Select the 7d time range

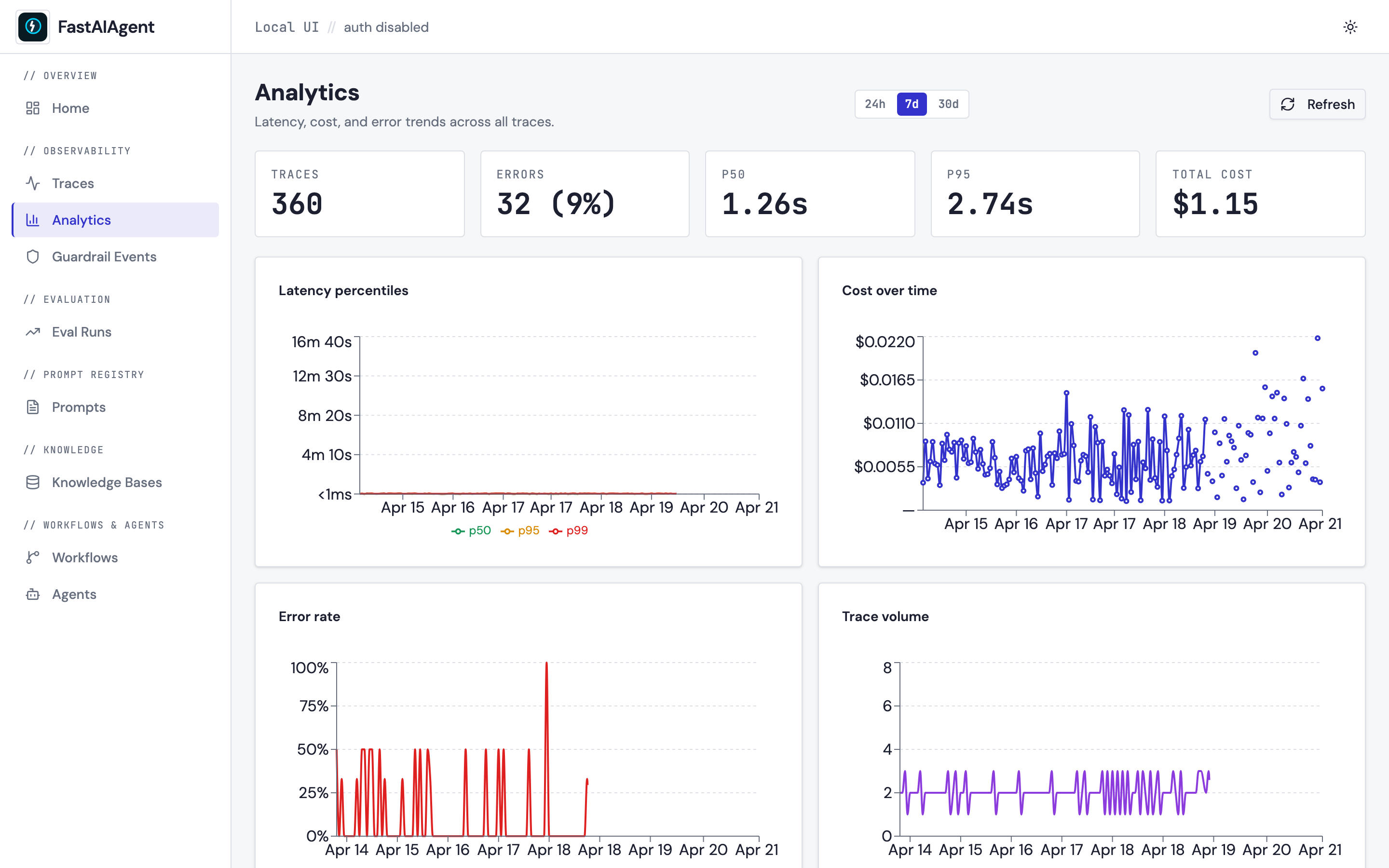(912, 104)
